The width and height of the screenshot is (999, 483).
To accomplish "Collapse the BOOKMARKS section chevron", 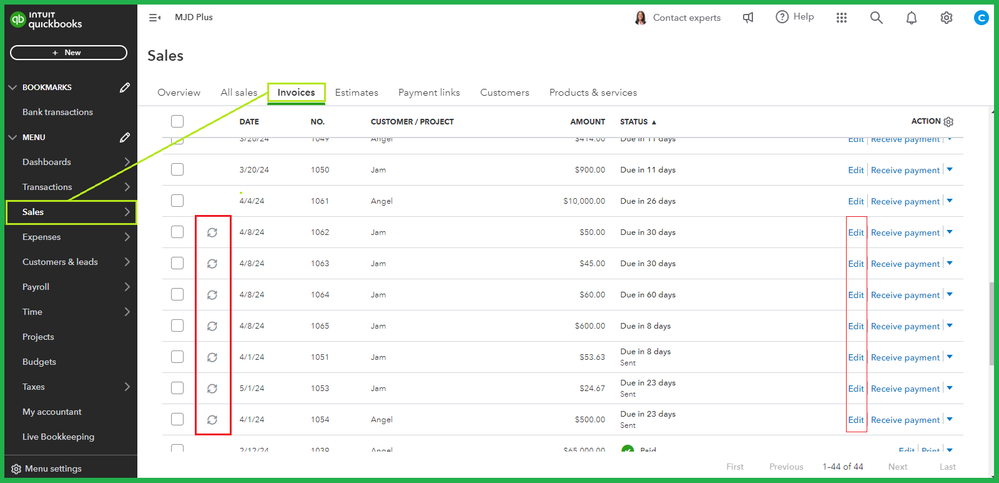I will click(x=13, y=87).
